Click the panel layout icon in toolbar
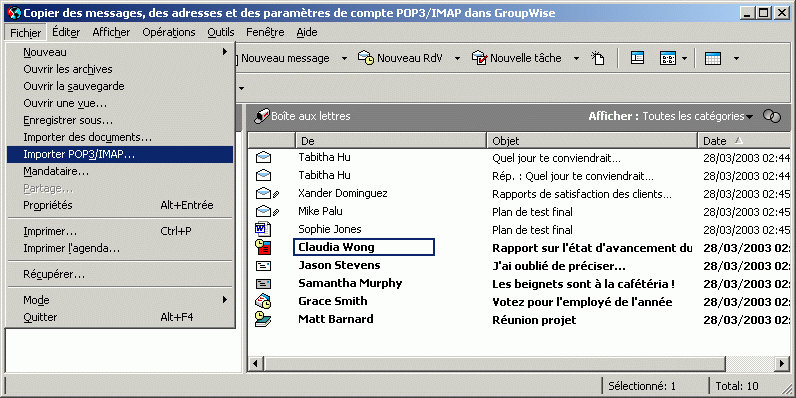This screenshot has width=796, height=398. click(637, 58)
